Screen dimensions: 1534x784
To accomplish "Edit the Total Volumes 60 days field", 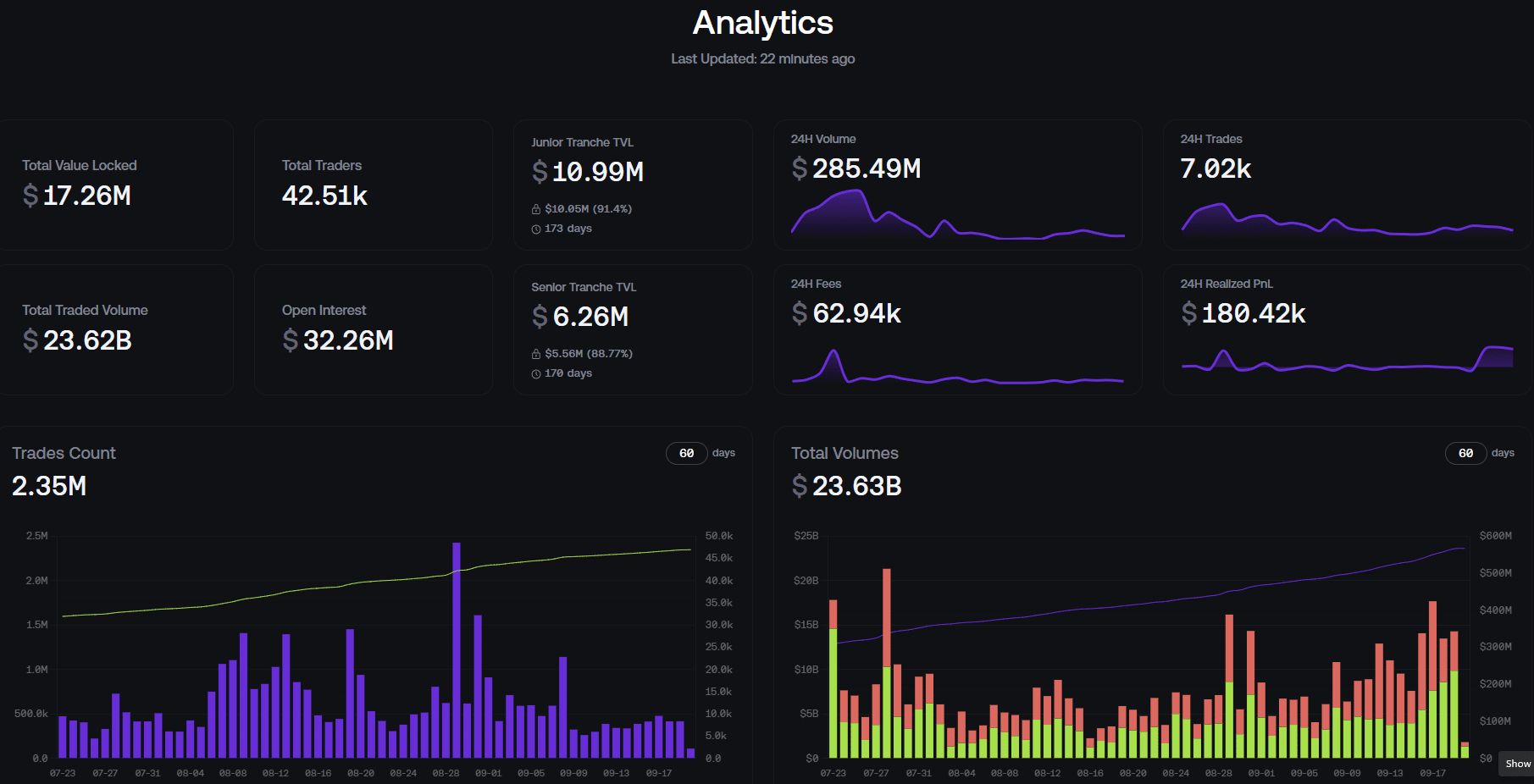I will pyautogui.click(x=1466, y=453).
